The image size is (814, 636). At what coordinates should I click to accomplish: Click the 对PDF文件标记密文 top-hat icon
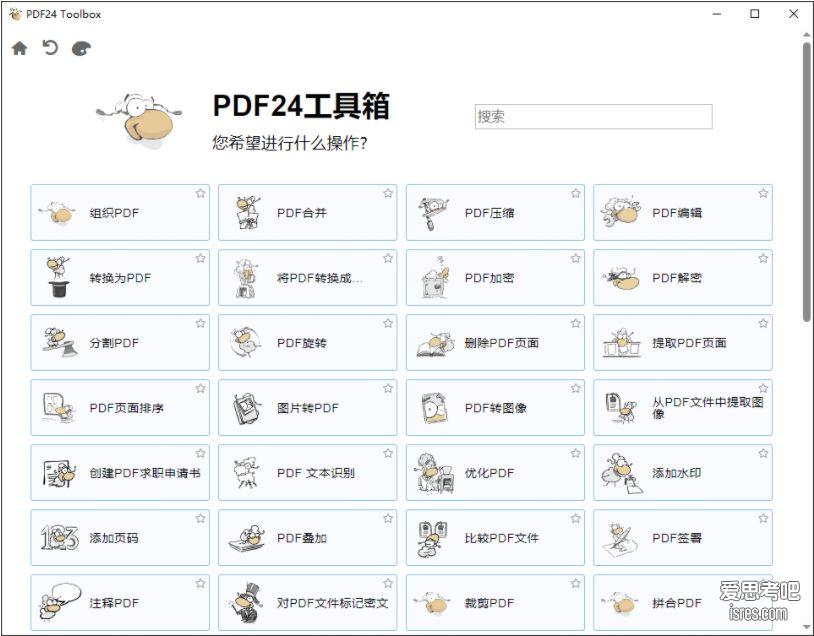(246, 602)
